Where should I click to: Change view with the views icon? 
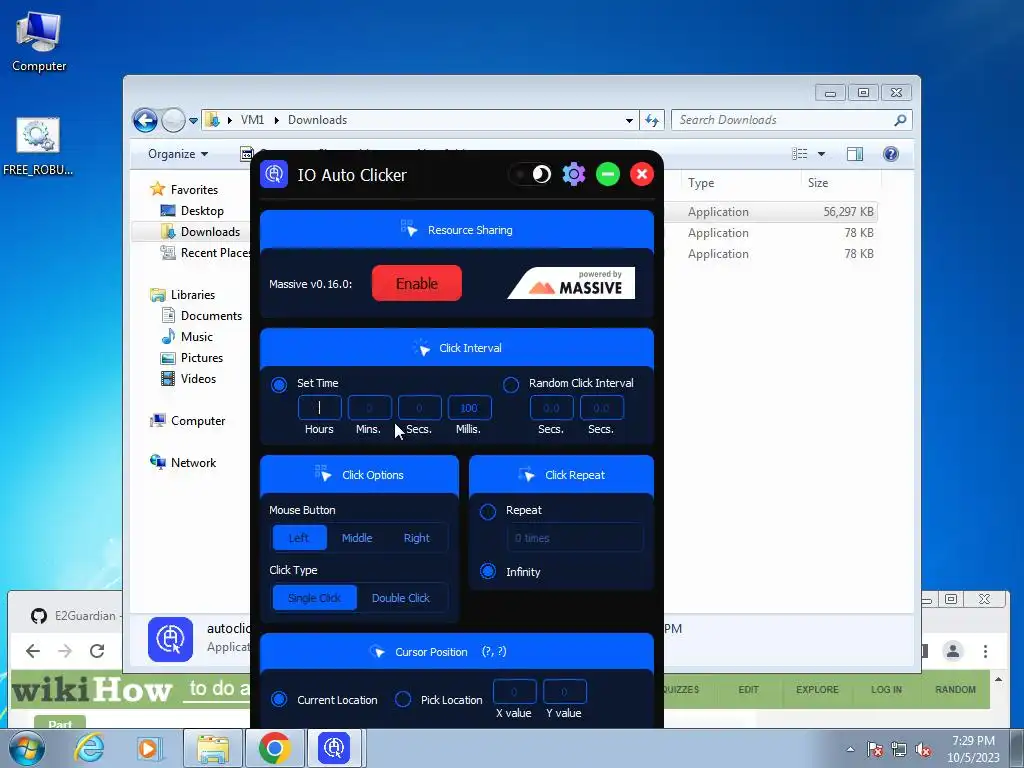[799, 154]
